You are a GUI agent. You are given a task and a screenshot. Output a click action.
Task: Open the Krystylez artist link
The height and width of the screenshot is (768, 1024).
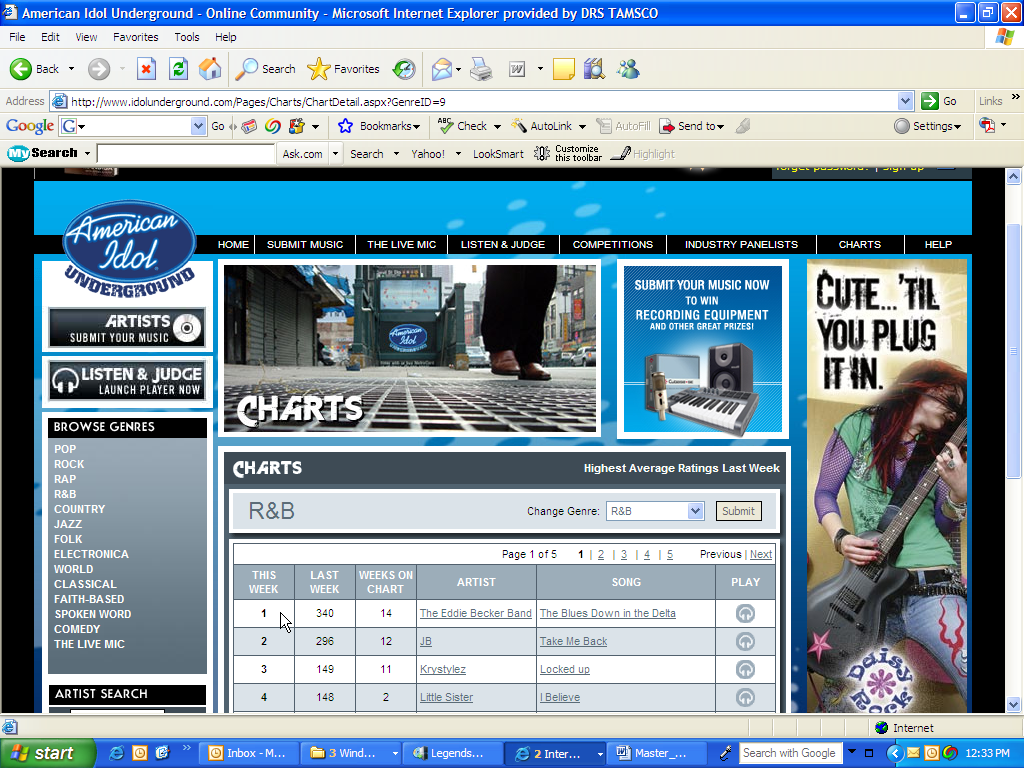tap(443, 669)
